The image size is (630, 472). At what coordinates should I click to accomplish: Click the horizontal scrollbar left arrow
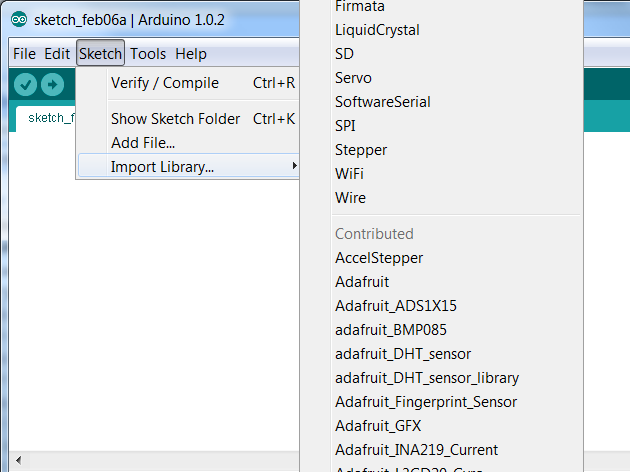[x=18, y=460]
